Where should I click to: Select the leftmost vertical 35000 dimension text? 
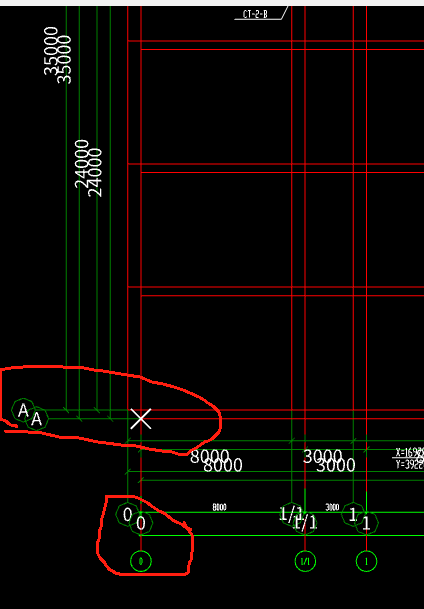click(x=51, y=50)
